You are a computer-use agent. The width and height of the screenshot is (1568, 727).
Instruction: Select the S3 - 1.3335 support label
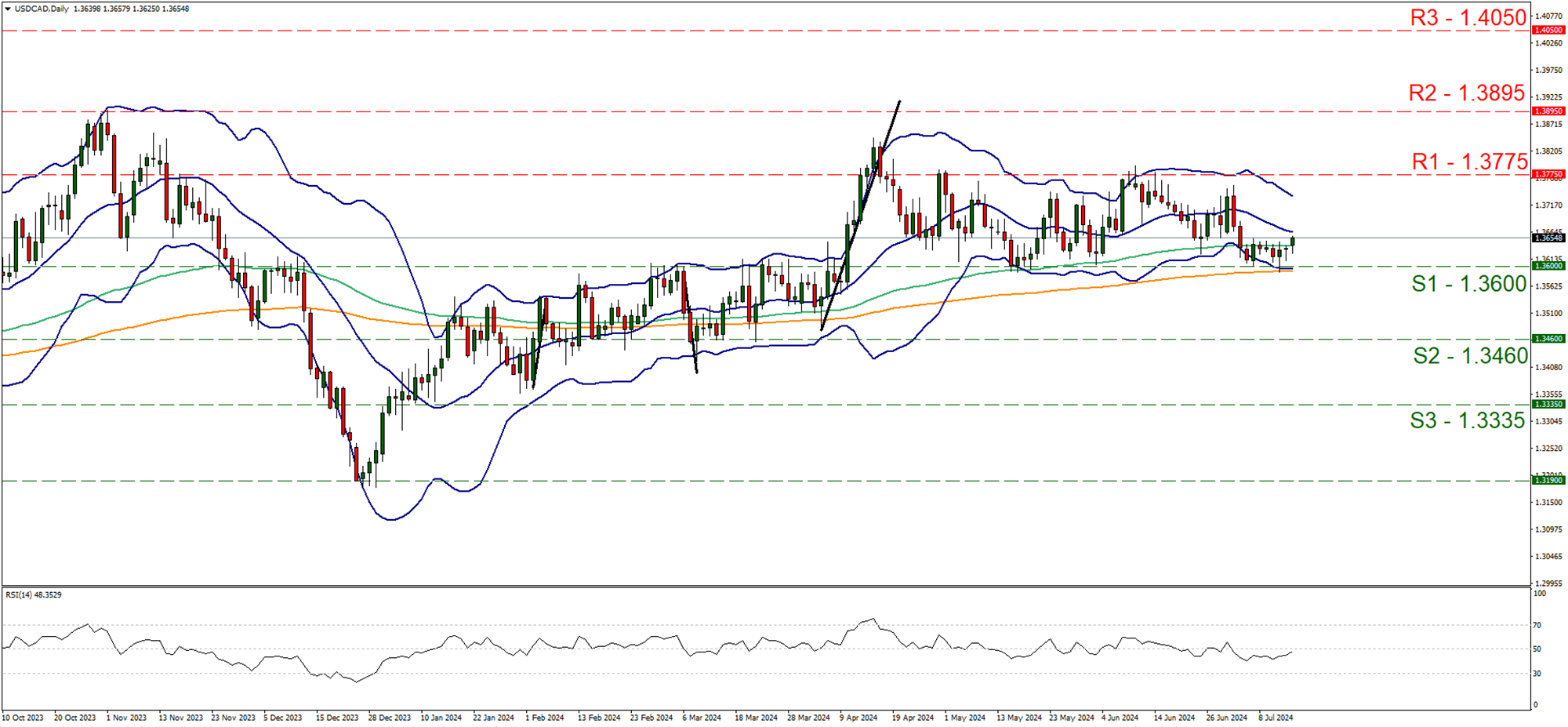(x=1467, y=420)
